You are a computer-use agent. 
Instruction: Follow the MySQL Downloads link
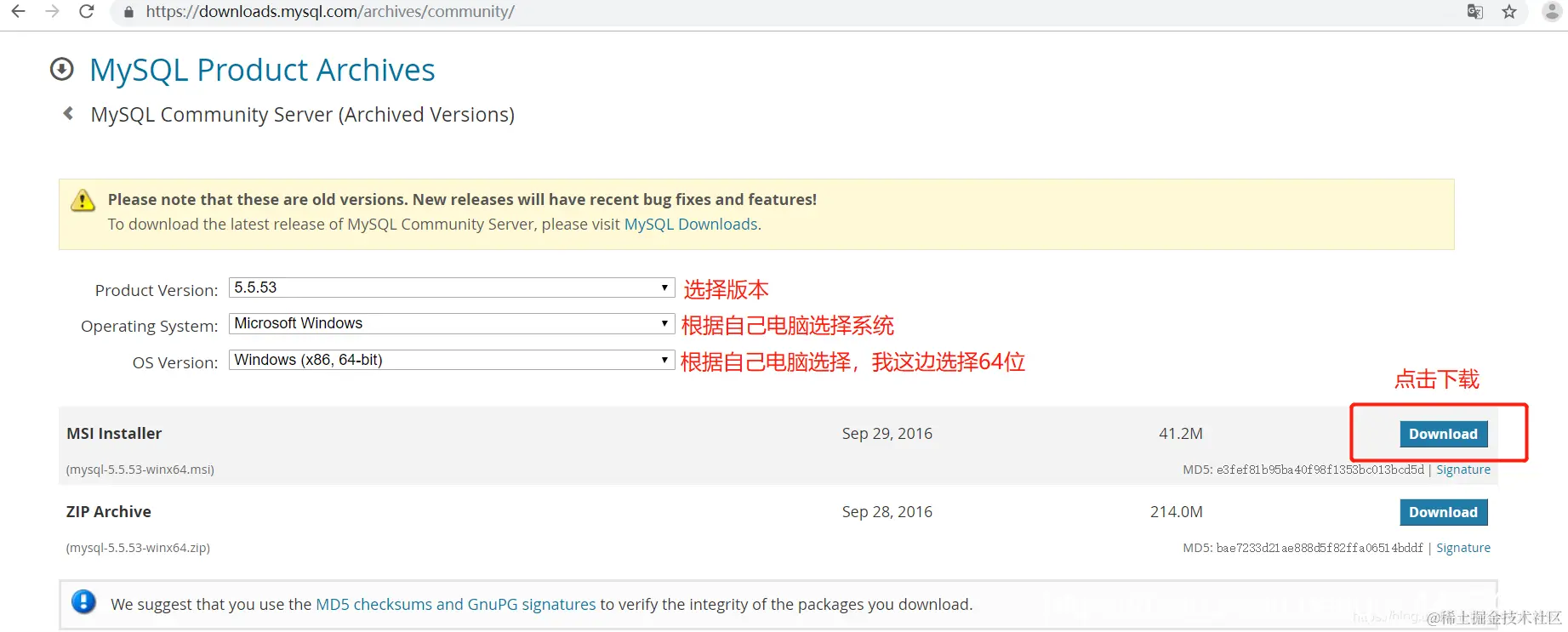click(x=691, y=225)
